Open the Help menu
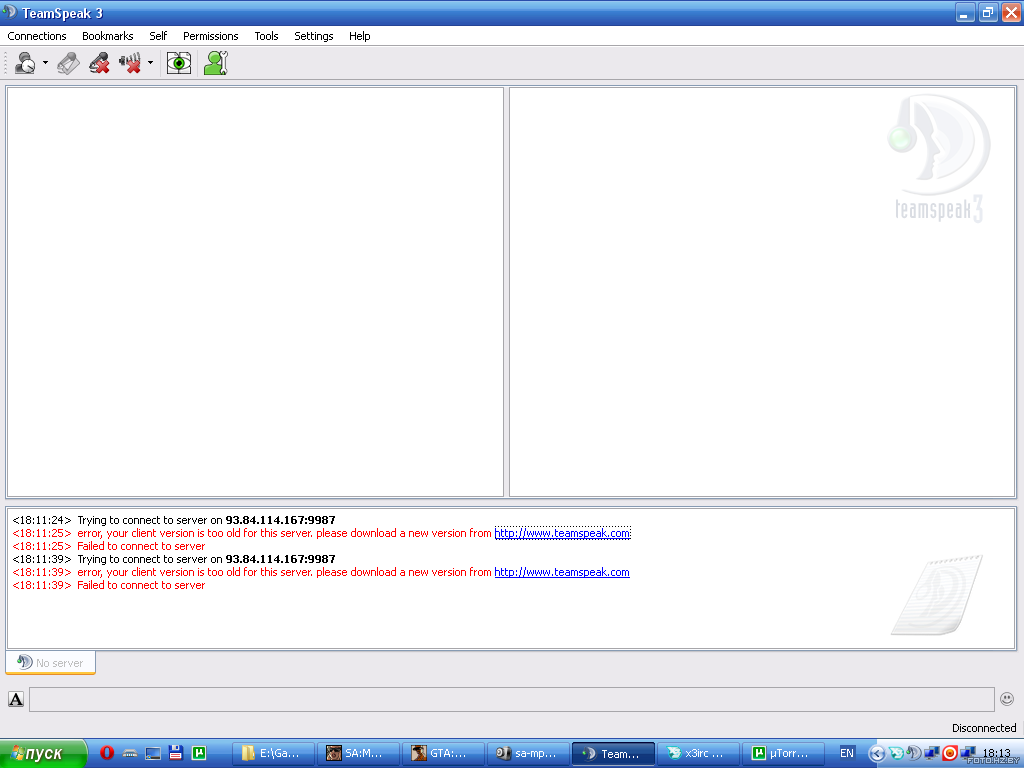1024x768 pixels. click(359, 36)
